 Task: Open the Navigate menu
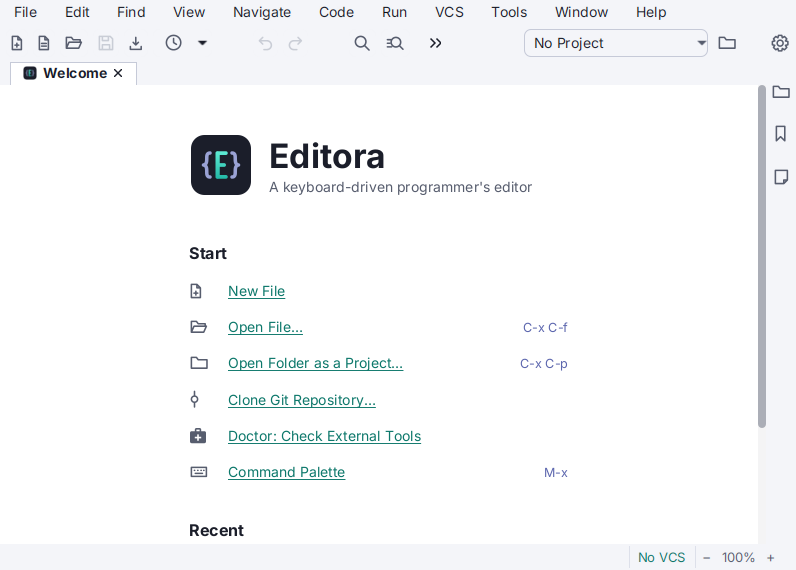click(262, 12)
